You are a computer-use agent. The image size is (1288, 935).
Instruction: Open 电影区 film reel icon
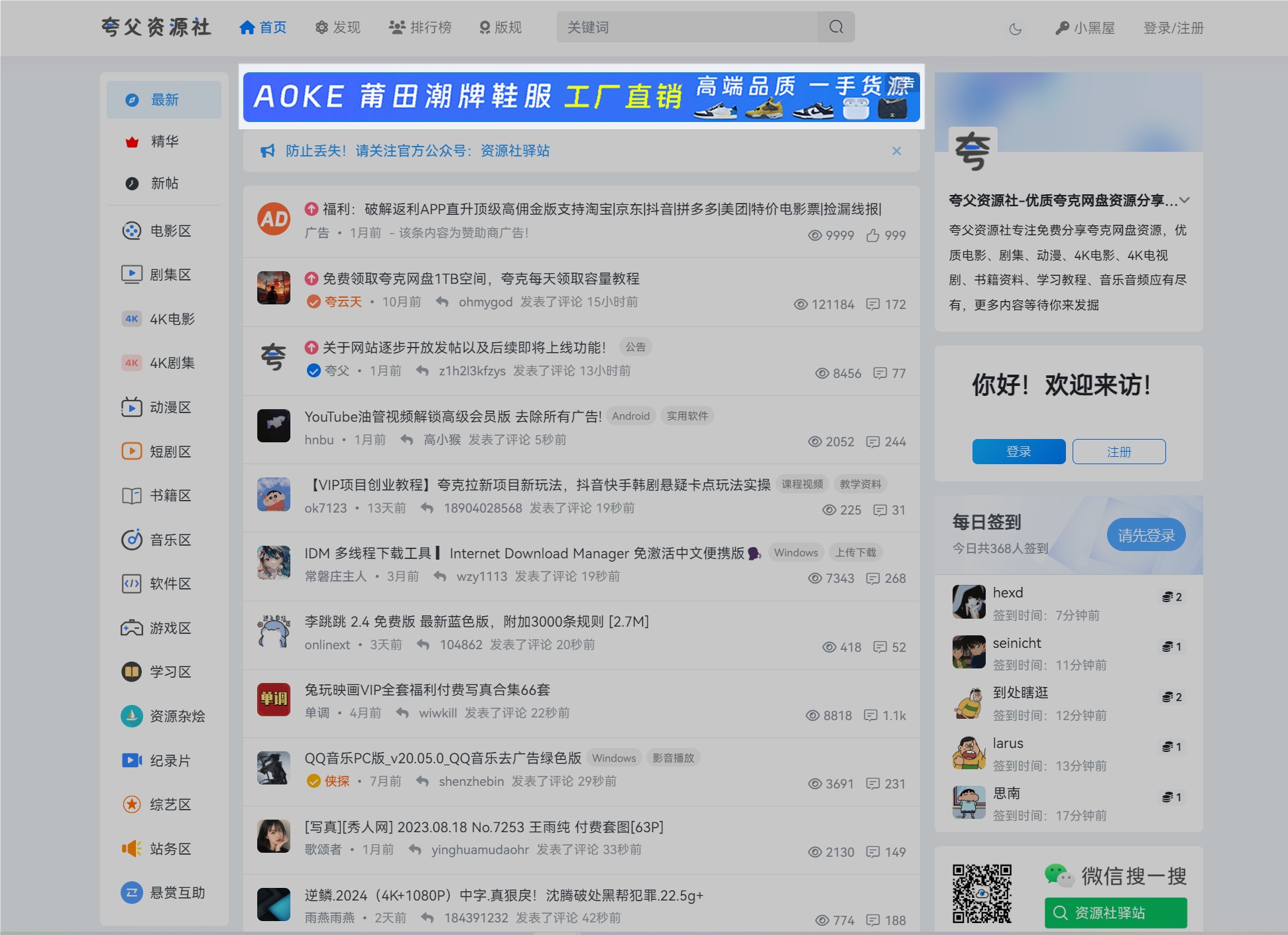[131, 231]
